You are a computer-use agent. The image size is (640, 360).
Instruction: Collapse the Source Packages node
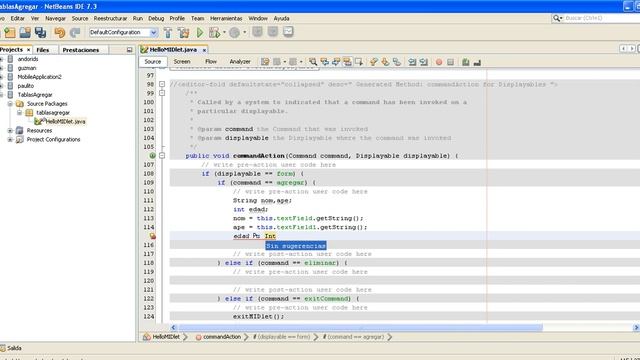pyautogui.click(x=10, y=104)
